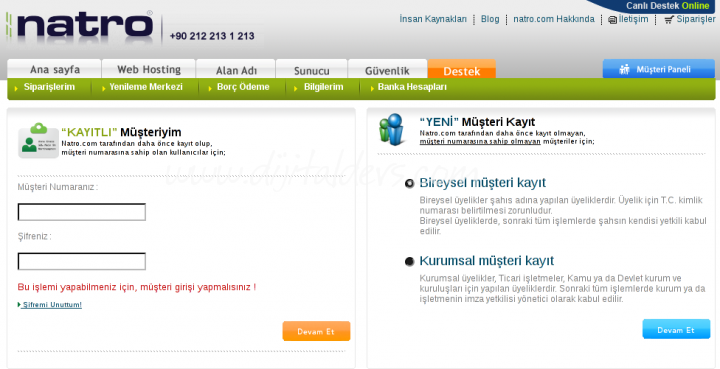Click blue Devam Et registration button
Screen dimensions: 720x369
pyautogui.click(x=676, y=329)
